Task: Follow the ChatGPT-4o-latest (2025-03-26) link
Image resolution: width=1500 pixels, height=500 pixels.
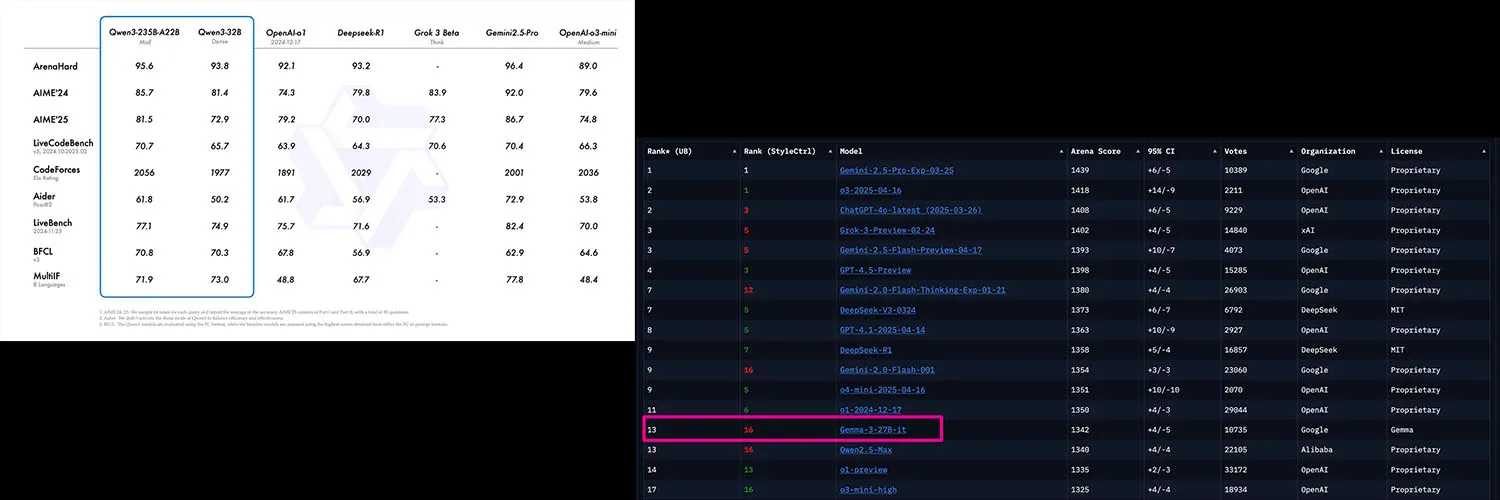Action: [x=910, y=210]
